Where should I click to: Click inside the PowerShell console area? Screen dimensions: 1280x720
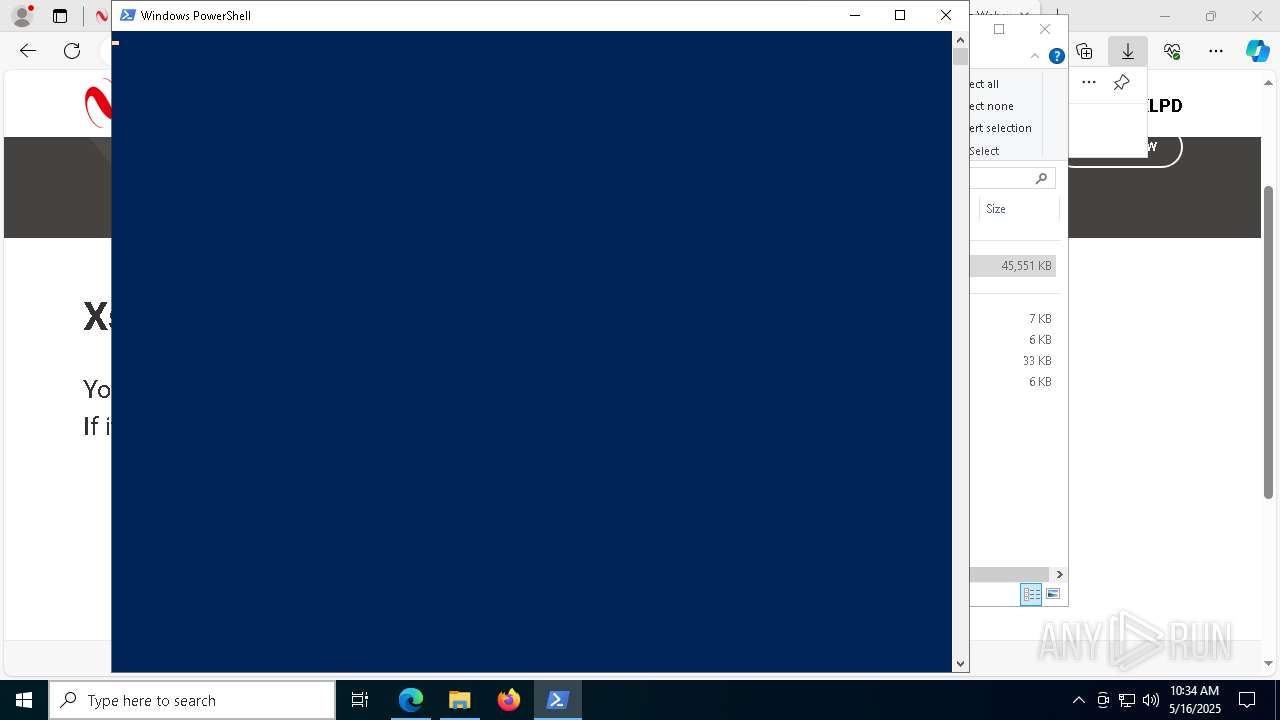[x=531, y=351]
